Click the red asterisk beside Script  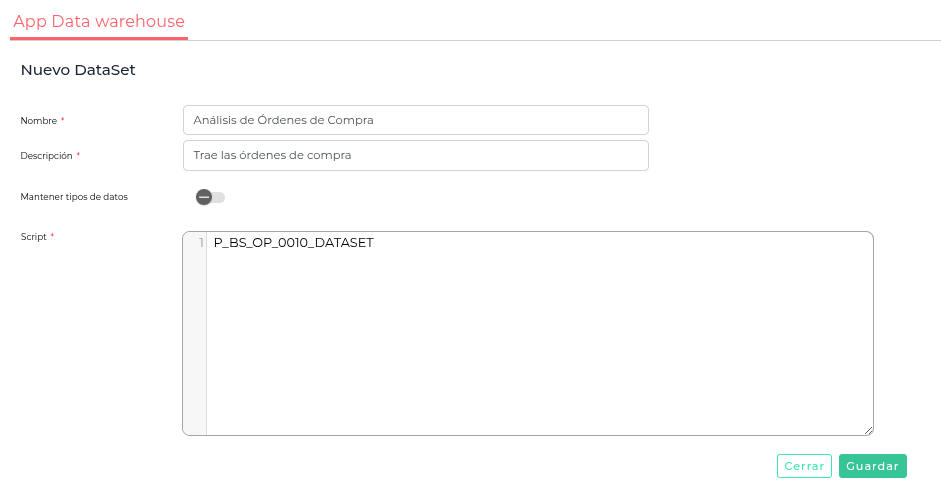pos(52,236)
